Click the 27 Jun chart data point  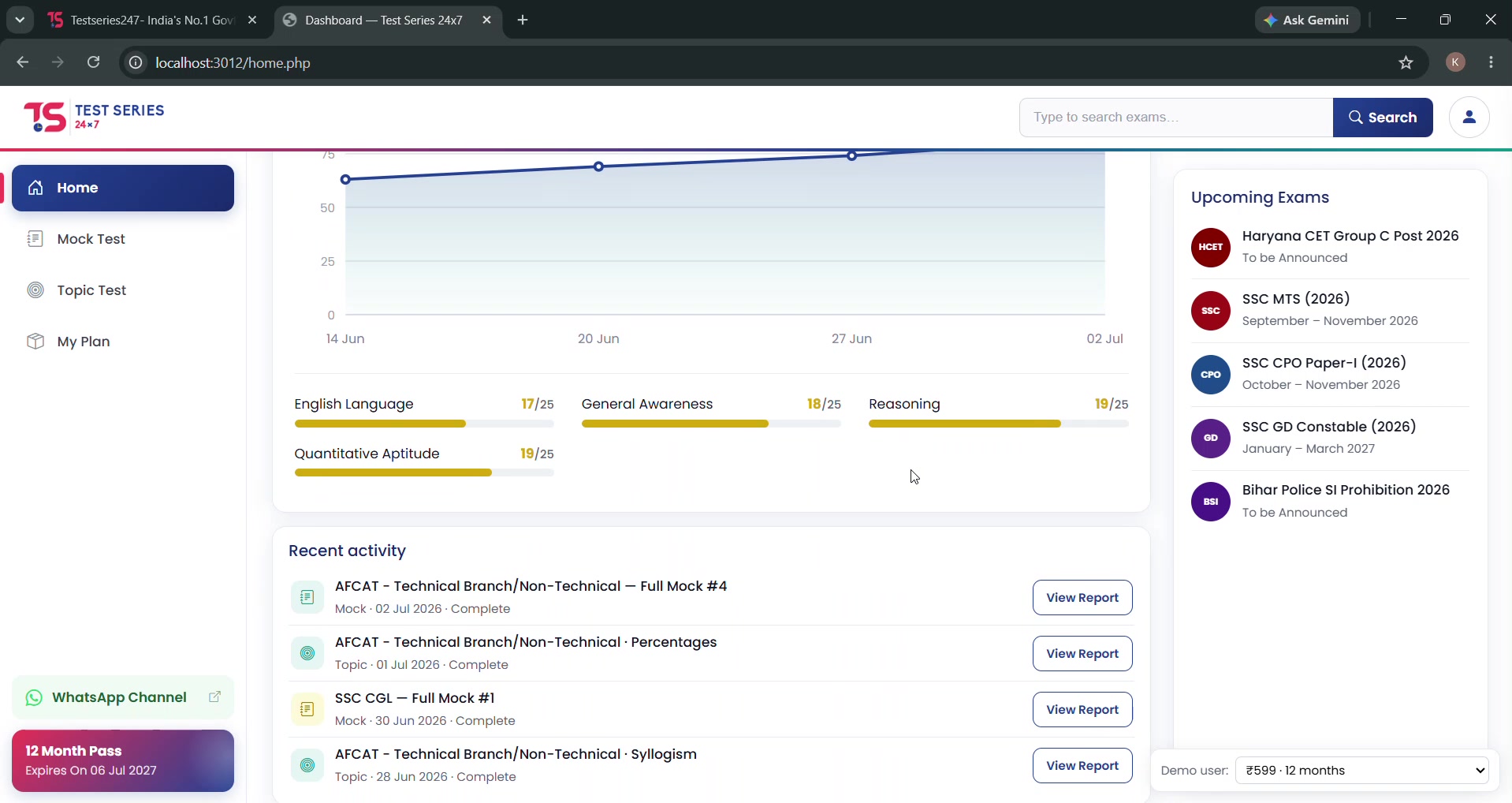click(852, 156)
